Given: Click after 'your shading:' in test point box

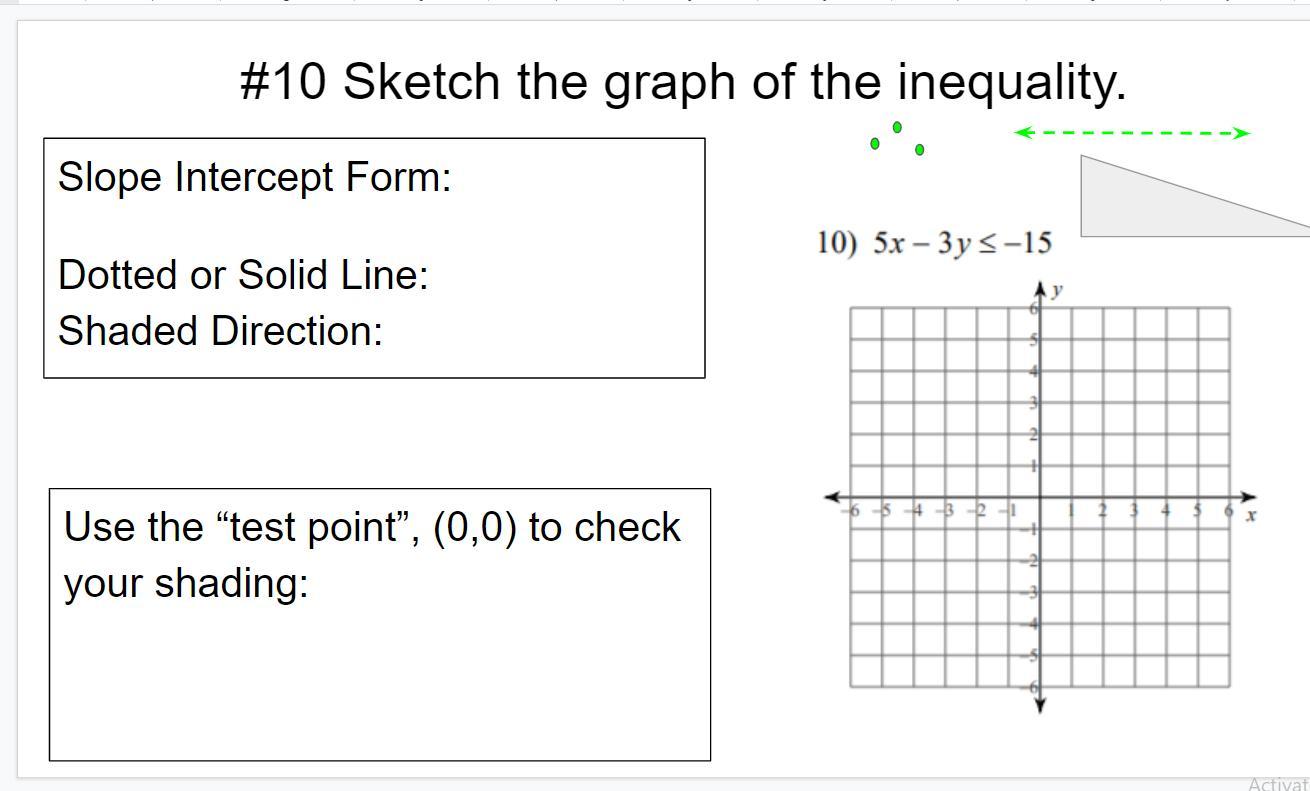Looking at the screenshot, I should [x=310, y=582].
